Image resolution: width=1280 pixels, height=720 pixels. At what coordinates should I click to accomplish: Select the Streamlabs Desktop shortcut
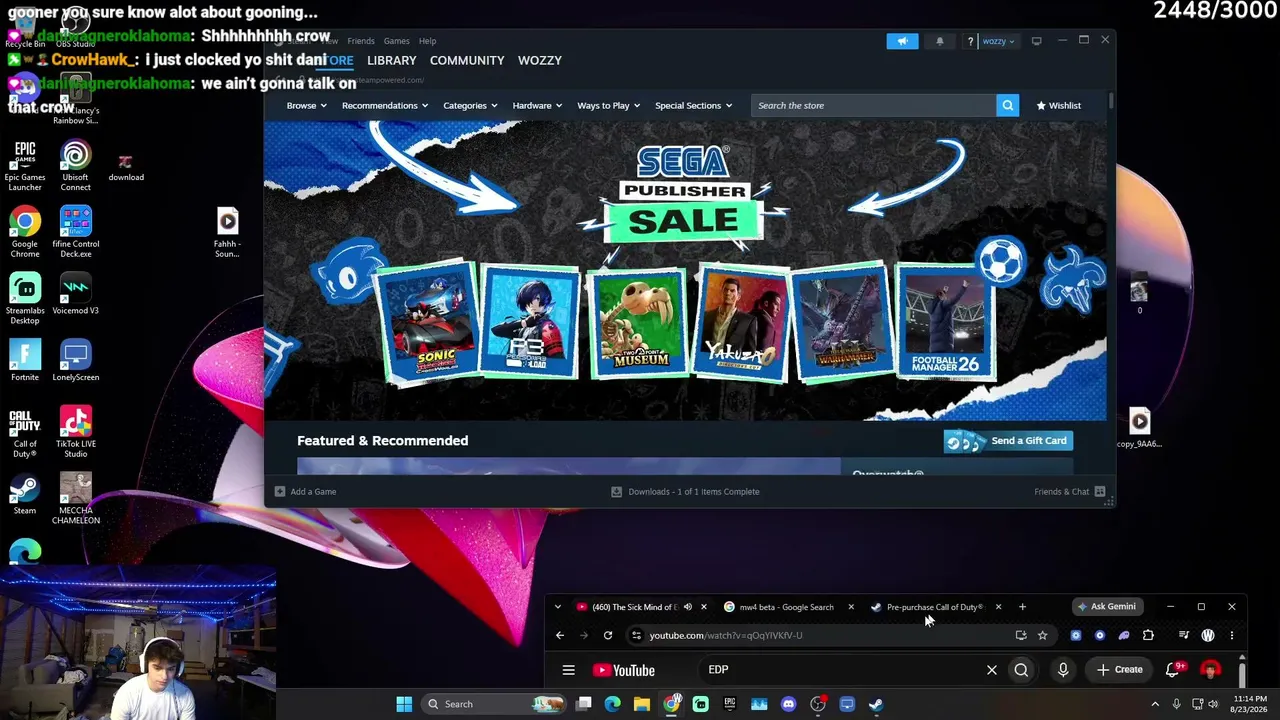point(25,299)
